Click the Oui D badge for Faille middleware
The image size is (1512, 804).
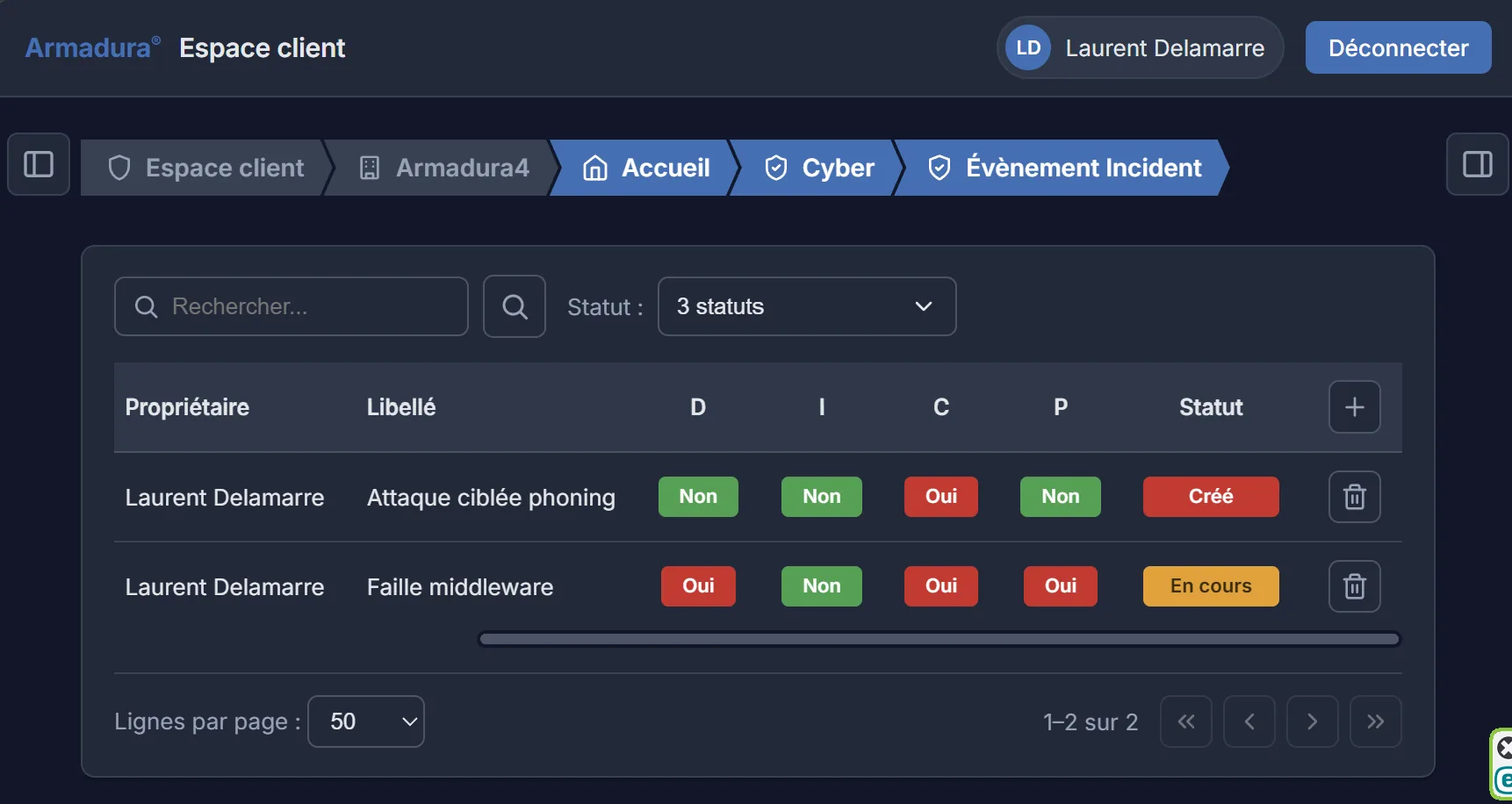698,586
